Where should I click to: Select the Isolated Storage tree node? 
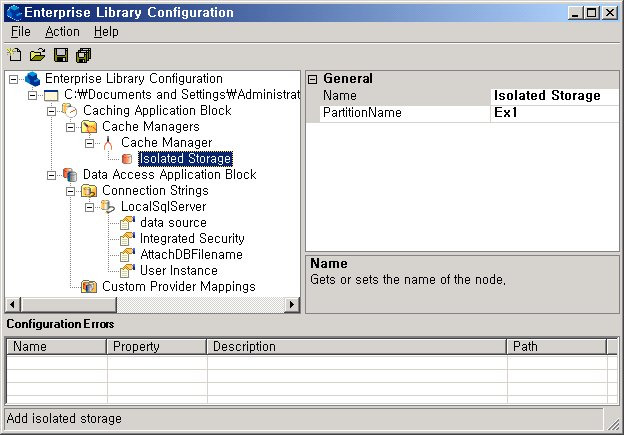pos(185,159)
